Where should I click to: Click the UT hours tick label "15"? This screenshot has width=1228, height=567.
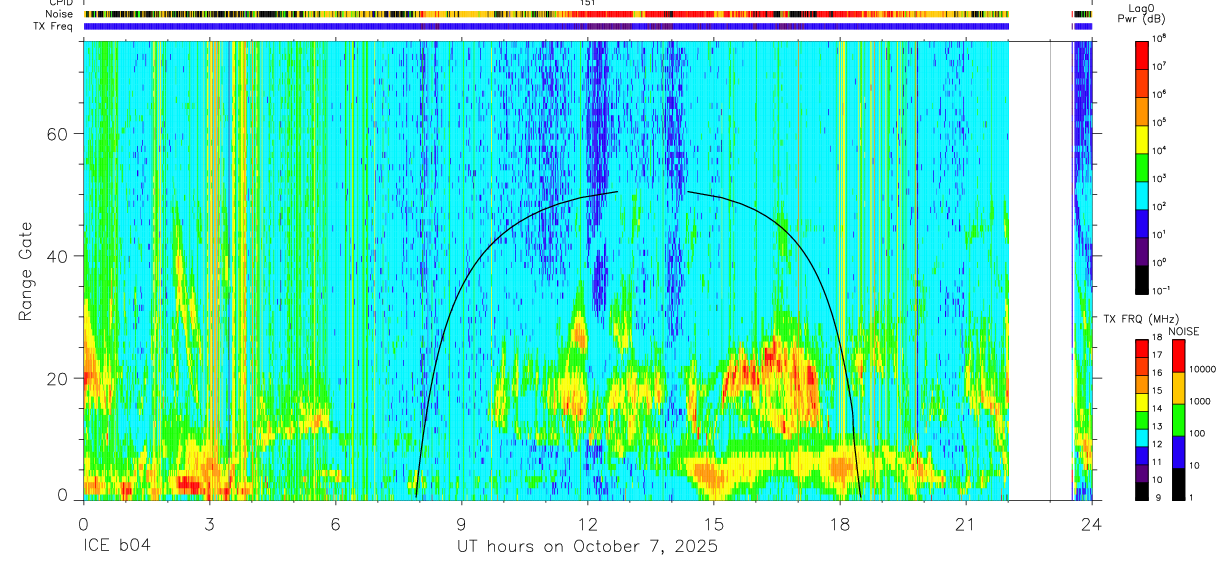coord(714,524)
